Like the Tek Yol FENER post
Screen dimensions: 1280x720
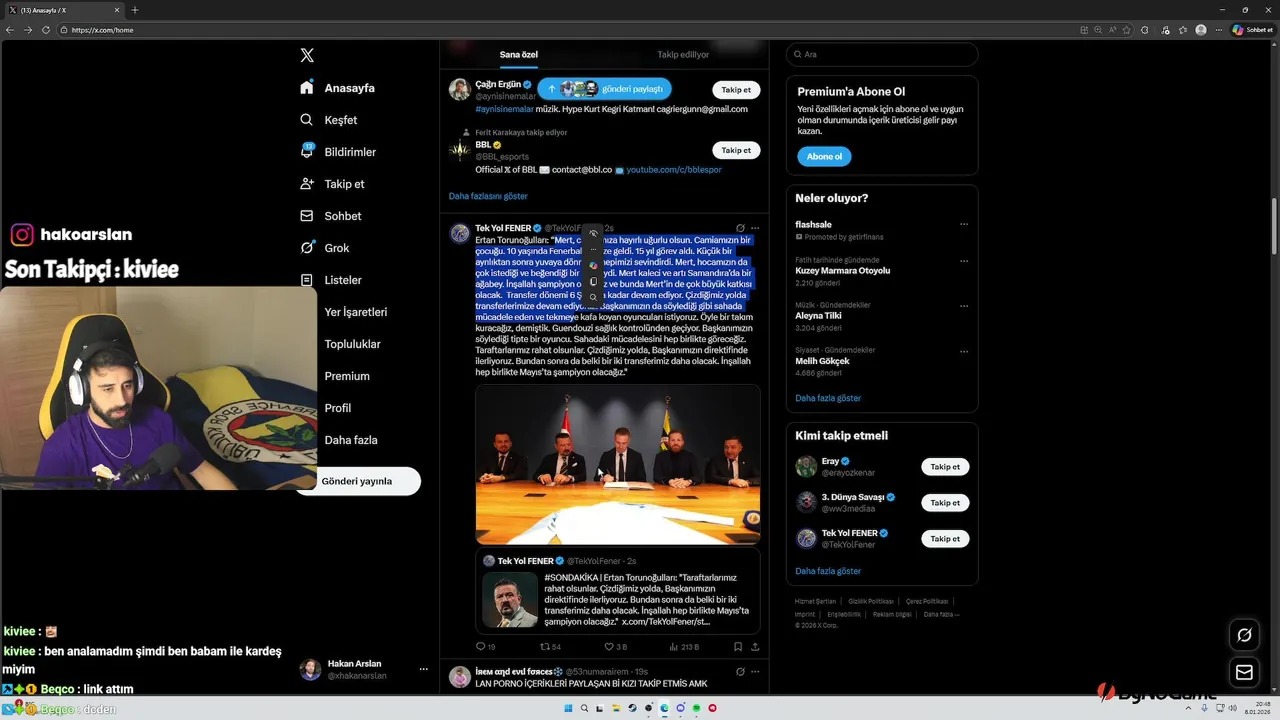pyautogui.click(x=615, y=647)
